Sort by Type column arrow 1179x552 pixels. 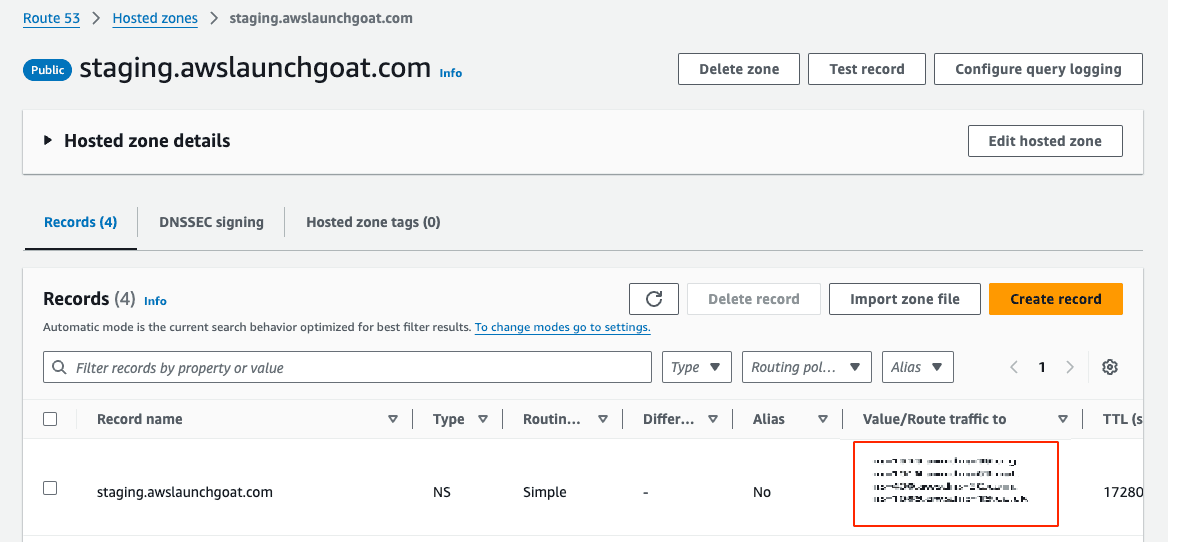pyautogui.click(x=483, y=420)
